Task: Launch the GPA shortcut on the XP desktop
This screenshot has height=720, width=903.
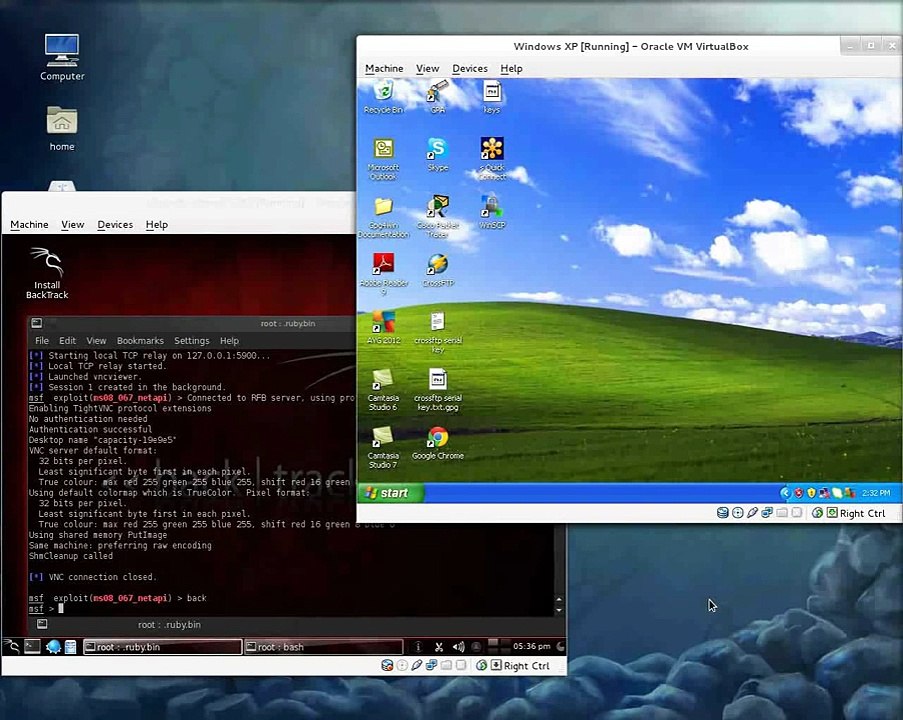Action: tap(438, 97)
